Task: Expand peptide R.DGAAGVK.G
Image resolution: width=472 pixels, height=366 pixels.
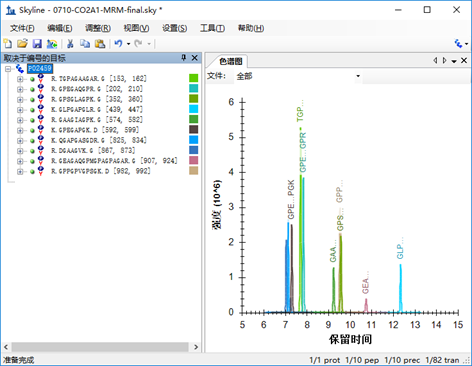Action: click(x=20, y=151)
